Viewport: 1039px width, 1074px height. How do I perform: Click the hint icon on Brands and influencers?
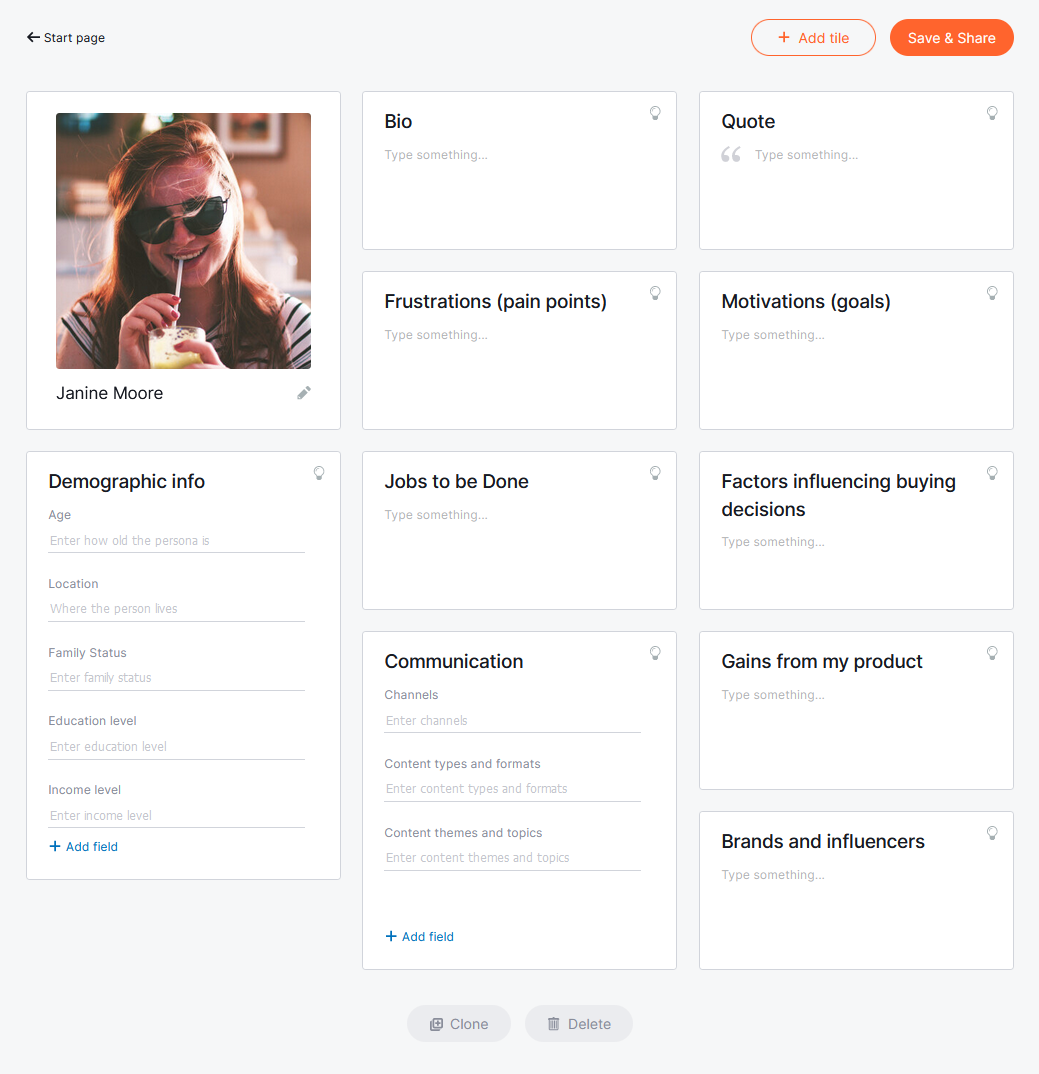point(992,833)
